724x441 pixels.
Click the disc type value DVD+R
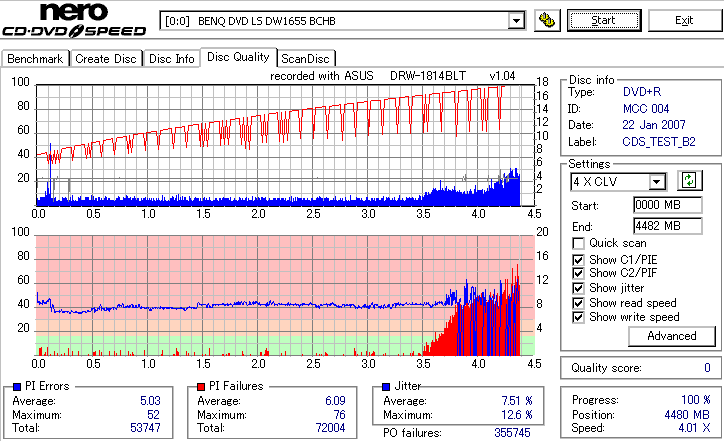point(642,92)
